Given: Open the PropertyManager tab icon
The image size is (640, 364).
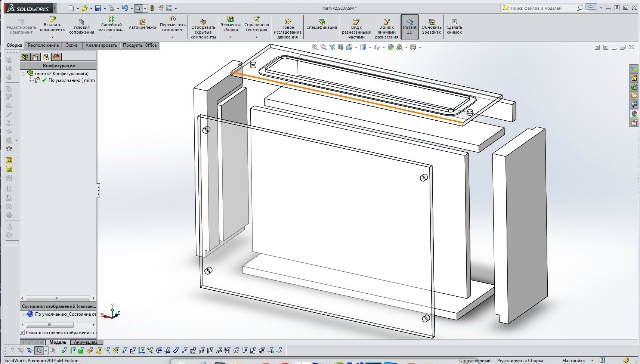Looking at the screenshot, I should tap(36, 57).
